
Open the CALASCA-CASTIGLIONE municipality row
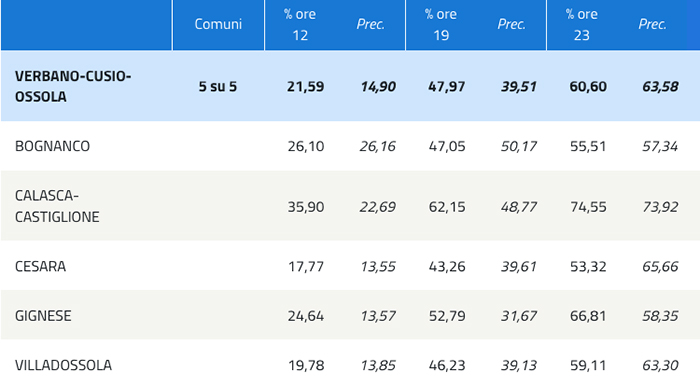click(x=350, y=206)
